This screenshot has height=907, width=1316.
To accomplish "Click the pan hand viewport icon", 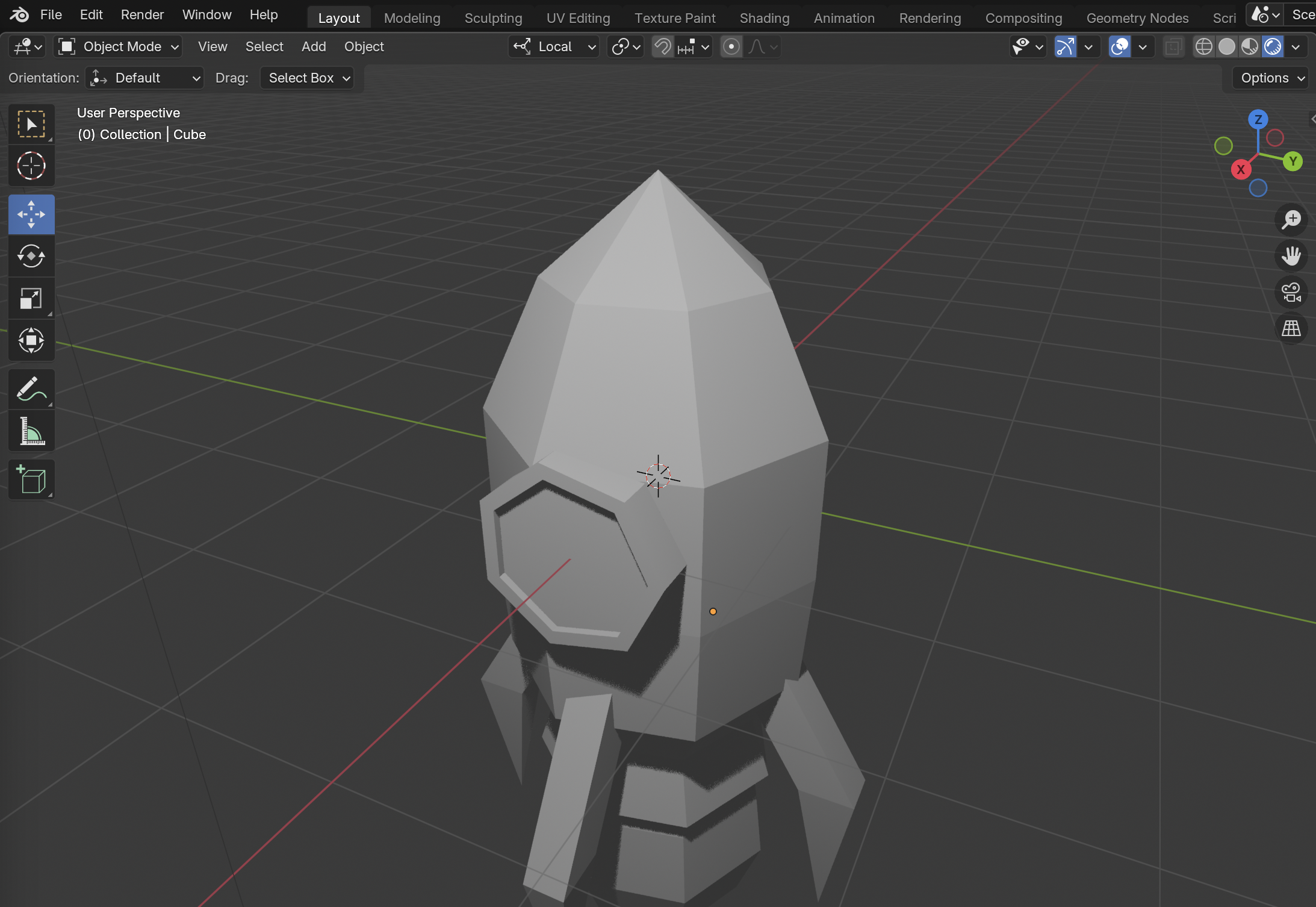I will (x=1291, y=256).
